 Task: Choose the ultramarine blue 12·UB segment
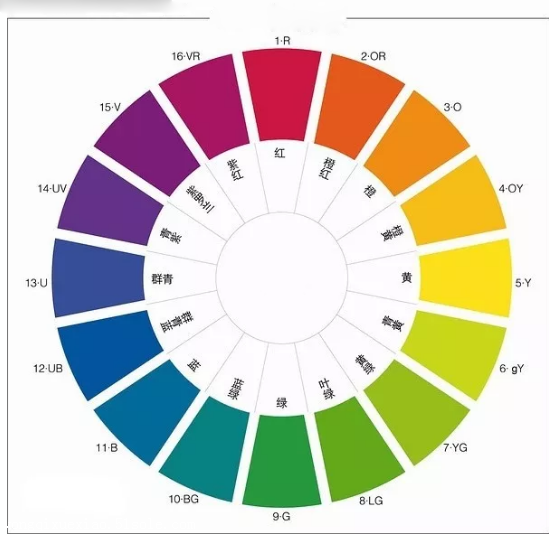click(x=109, y=355)
